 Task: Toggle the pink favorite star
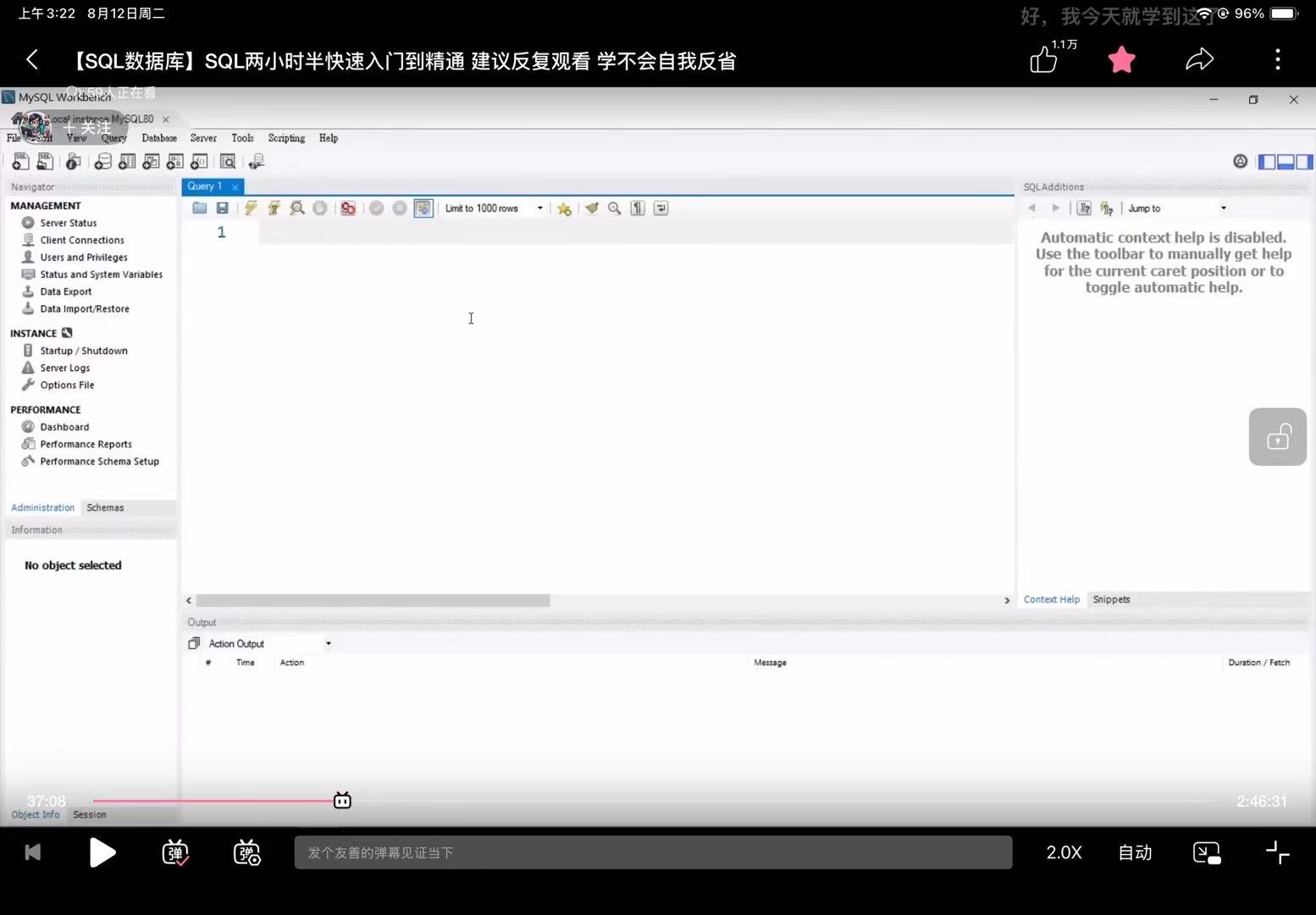pyautogui.click(x=1121, y=59)
